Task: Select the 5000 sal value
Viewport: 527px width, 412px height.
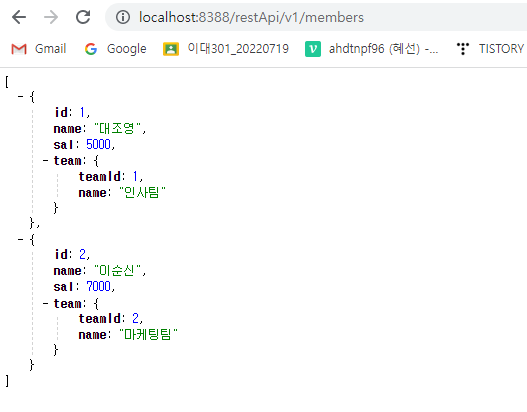Action: click(x=98, y=145)
